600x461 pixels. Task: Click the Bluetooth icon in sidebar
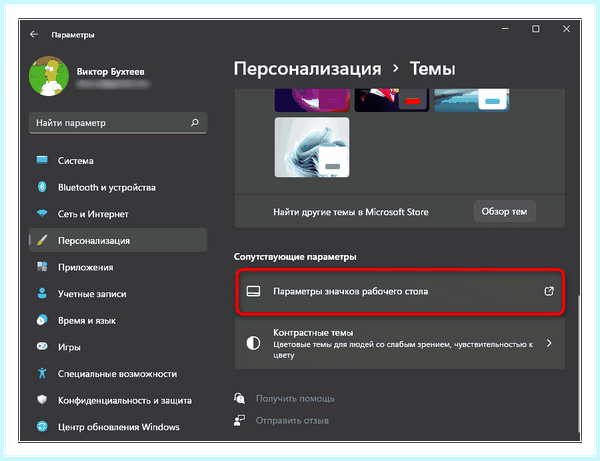click(x=42, y=187)
